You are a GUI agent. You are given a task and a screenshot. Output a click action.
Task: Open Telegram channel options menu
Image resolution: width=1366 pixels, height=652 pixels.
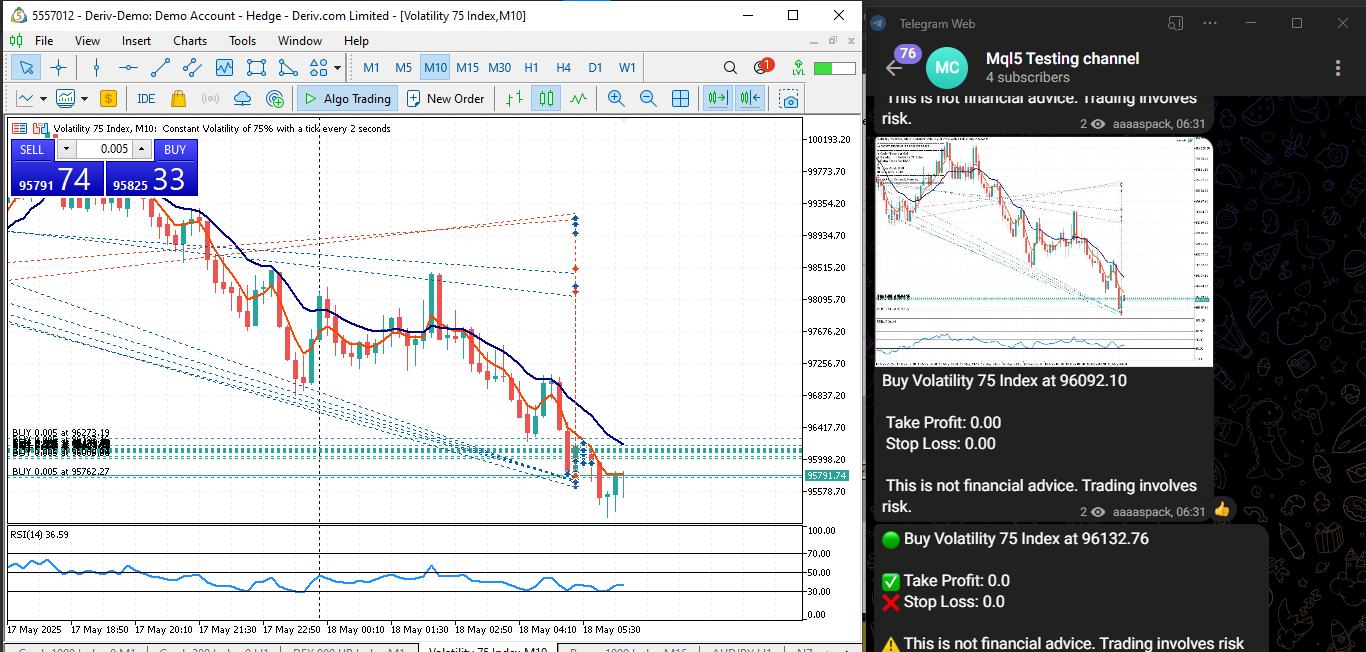(x=1338, y=68)
